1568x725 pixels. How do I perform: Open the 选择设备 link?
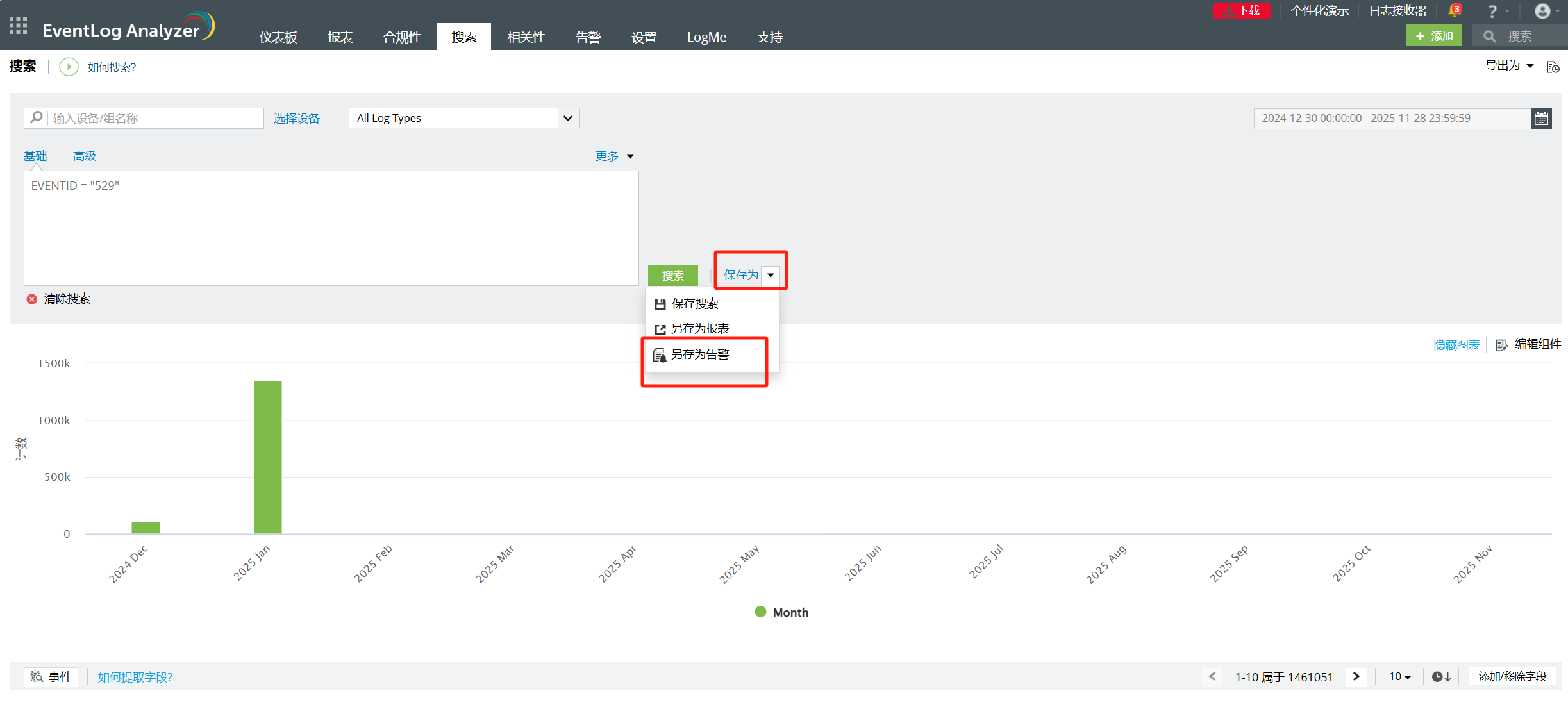pyautogui.click(x=296, y=119)
